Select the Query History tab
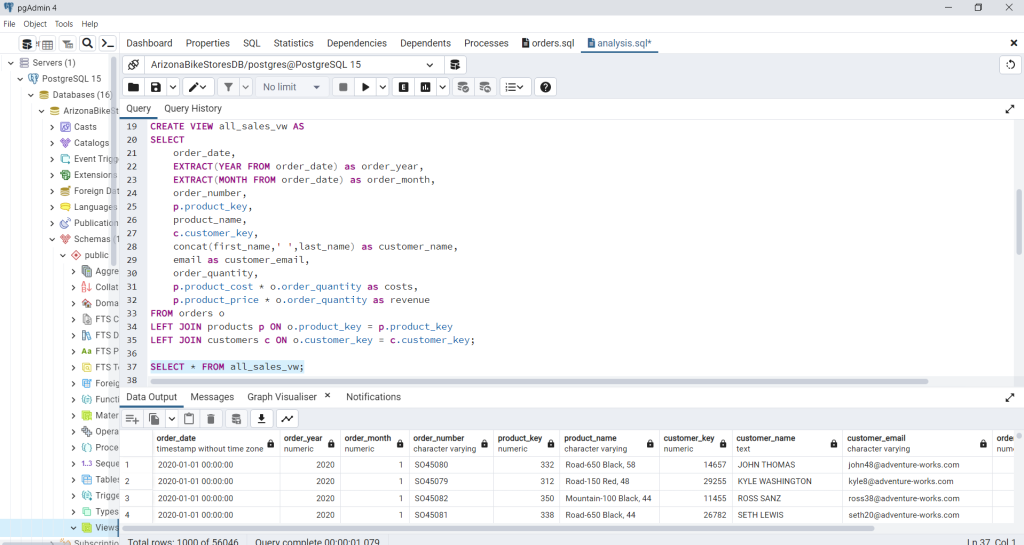The image size is (1024, 545). 193,108
